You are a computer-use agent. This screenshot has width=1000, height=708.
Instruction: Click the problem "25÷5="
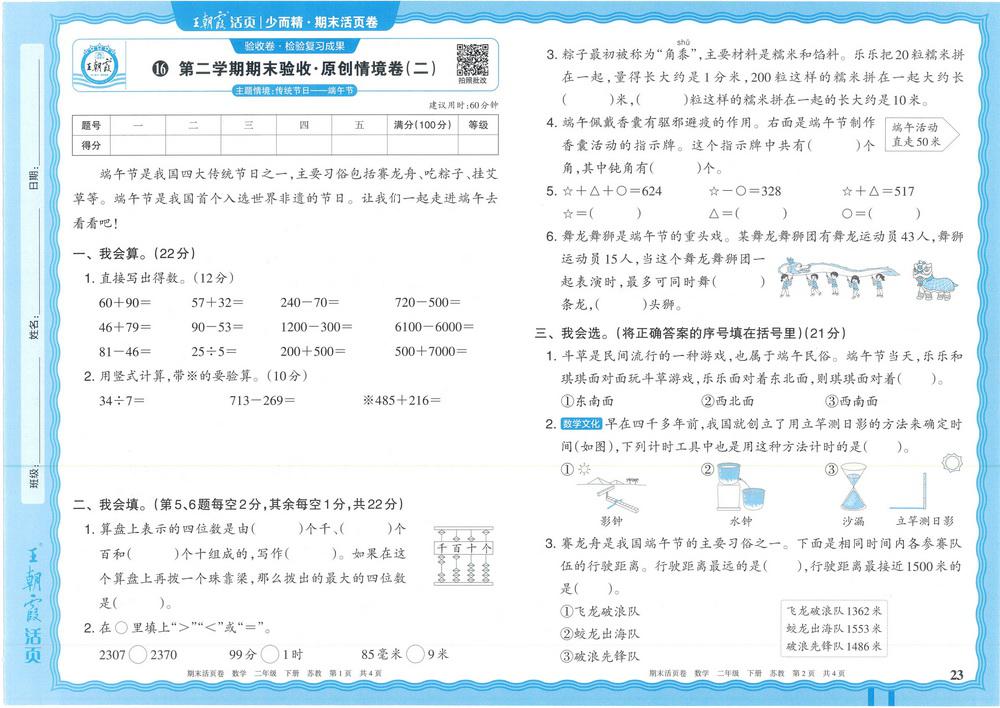point(214,351)
